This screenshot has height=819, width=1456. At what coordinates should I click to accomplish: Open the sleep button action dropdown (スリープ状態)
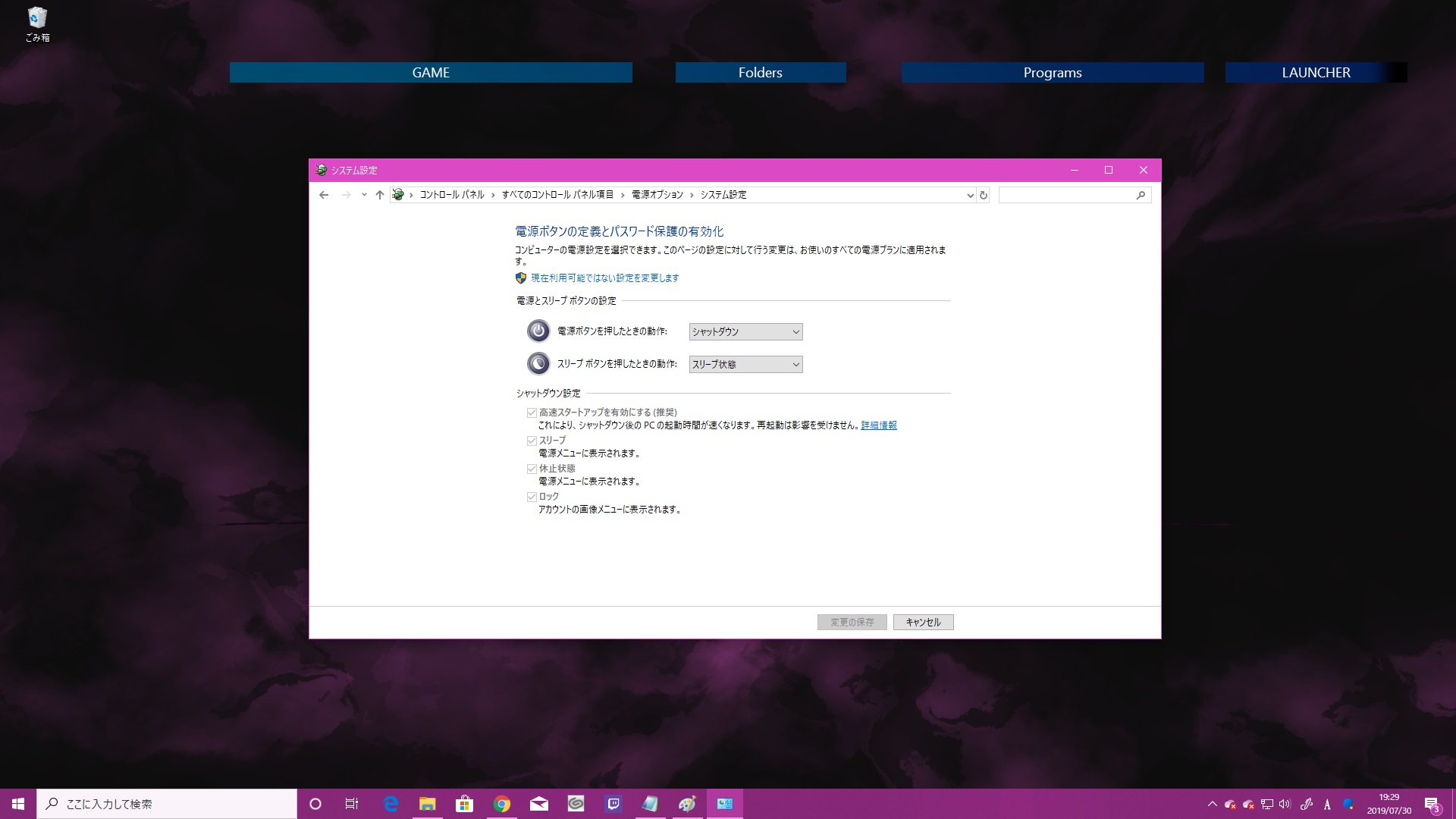[745, 364]
